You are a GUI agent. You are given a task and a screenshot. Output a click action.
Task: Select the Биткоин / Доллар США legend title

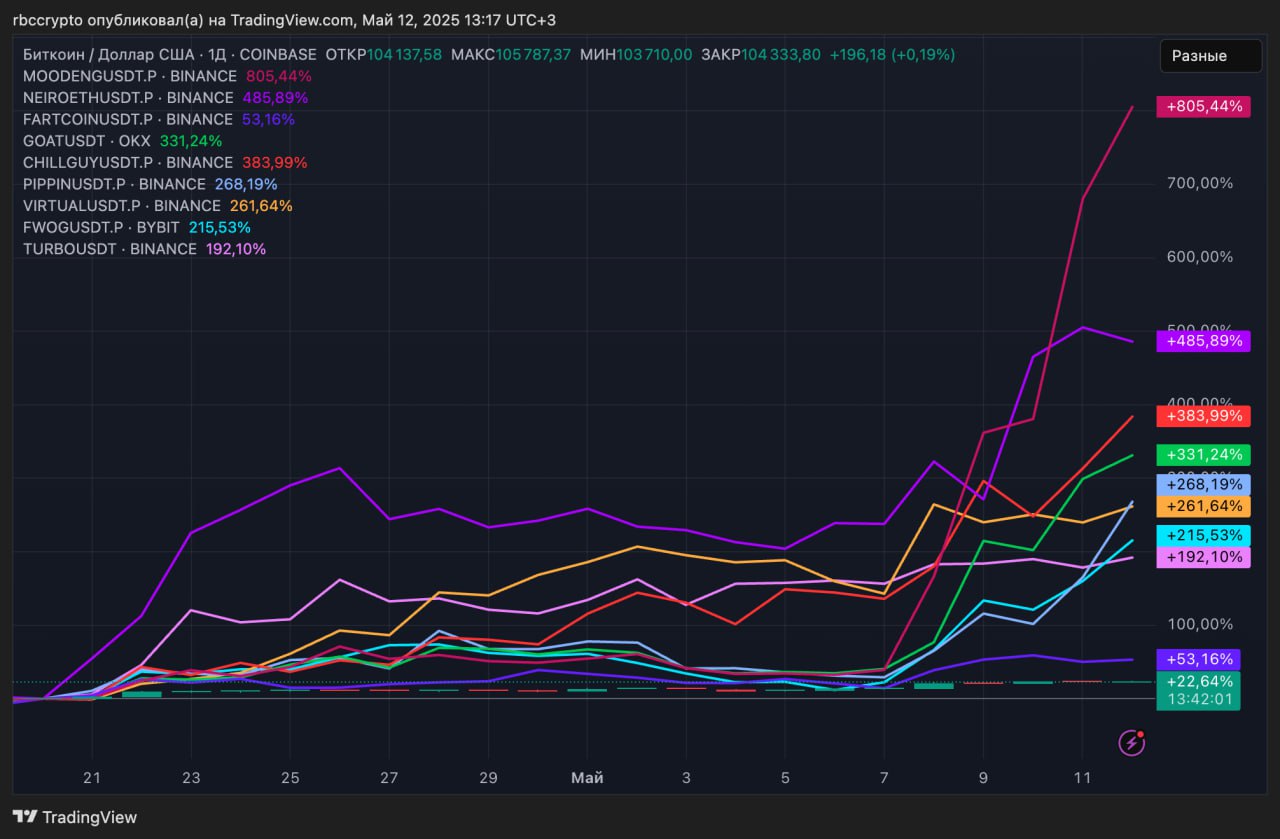click(x=110, y=55)
